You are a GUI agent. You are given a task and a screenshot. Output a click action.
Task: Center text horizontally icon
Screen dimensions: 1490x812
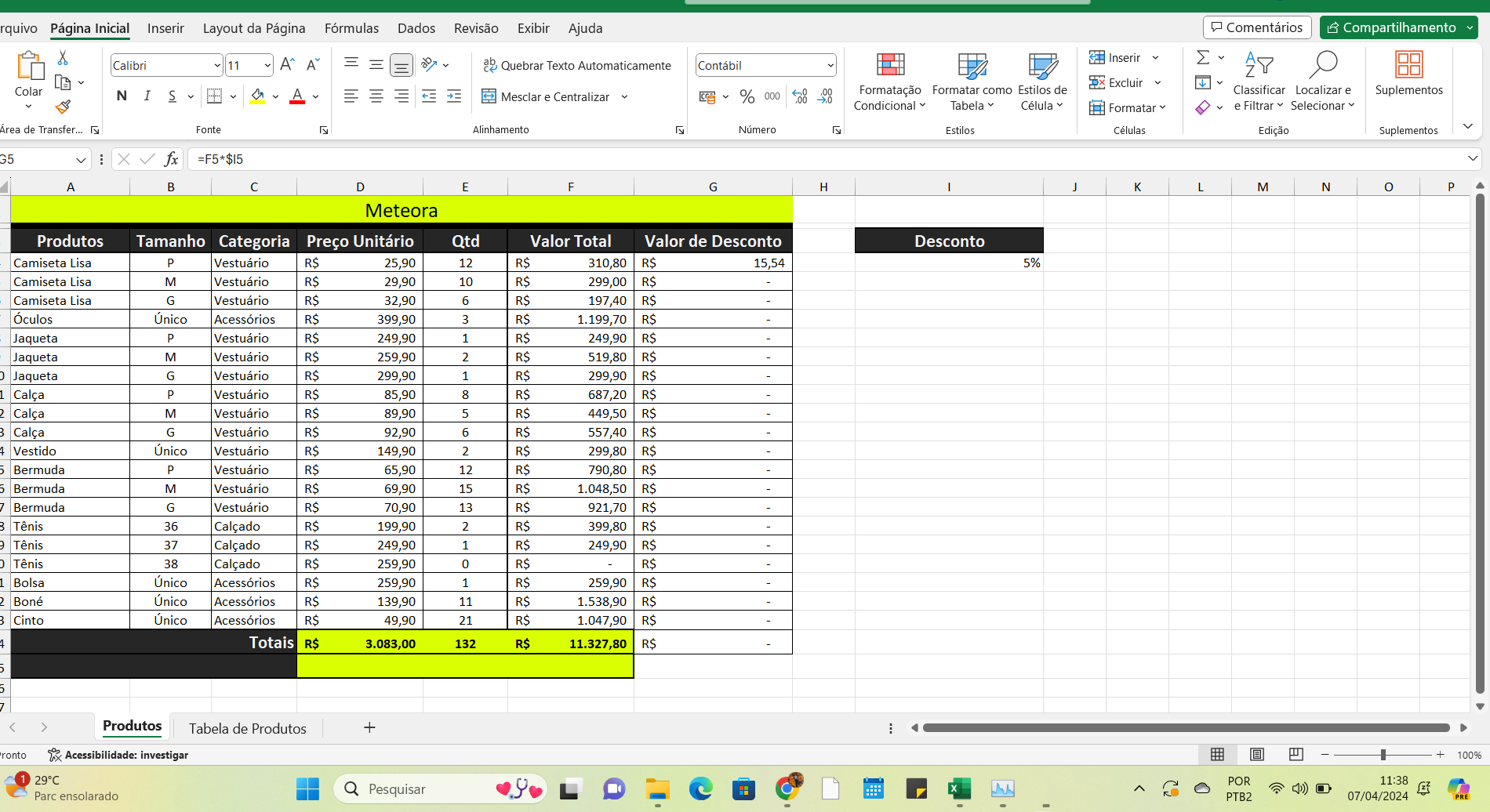[376, 96]
